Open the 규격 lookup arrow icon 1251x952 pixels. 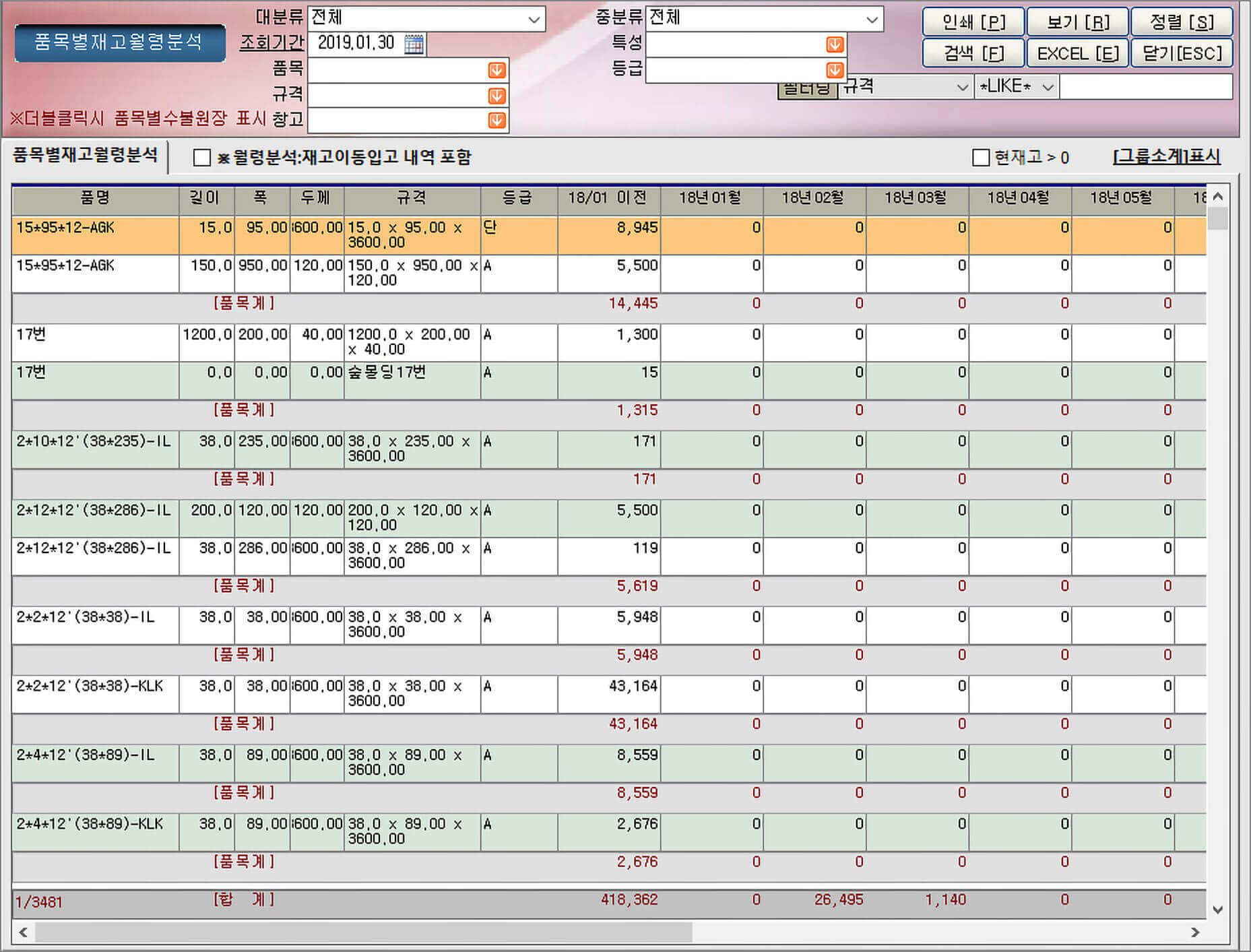(x=496, y=96)
